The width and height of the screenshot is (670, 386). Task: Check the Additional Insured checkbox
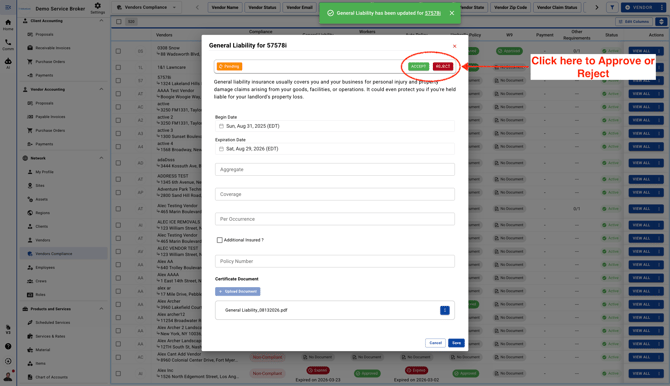point(219,240)
